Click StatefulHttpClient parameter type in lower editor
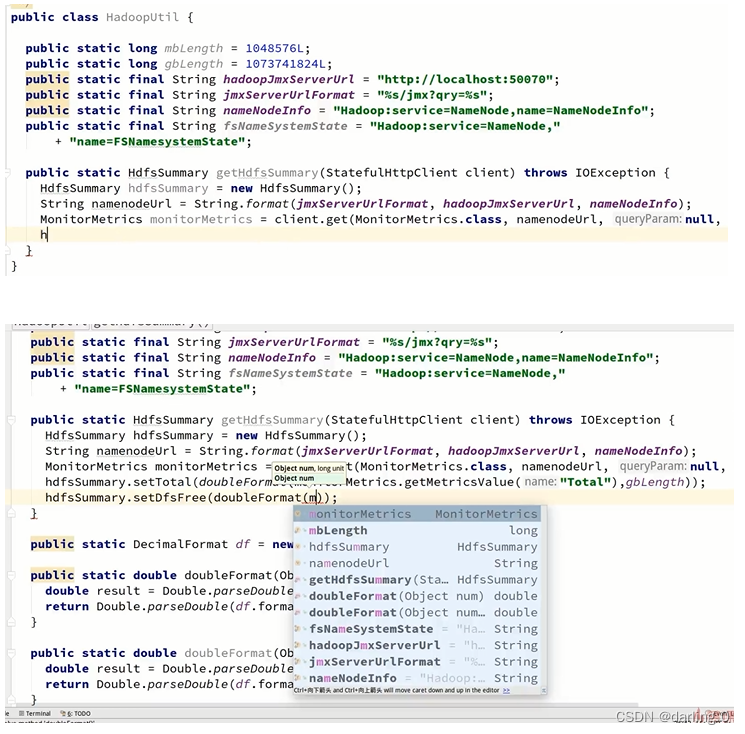 [x=397, y=420]
